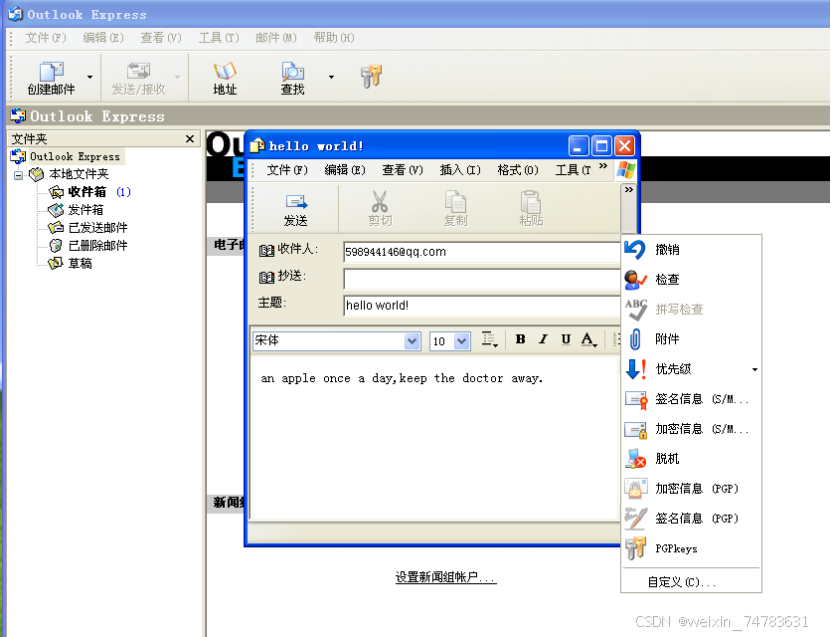Click the PGPkeys icon in main toolbar

[371, 76]
